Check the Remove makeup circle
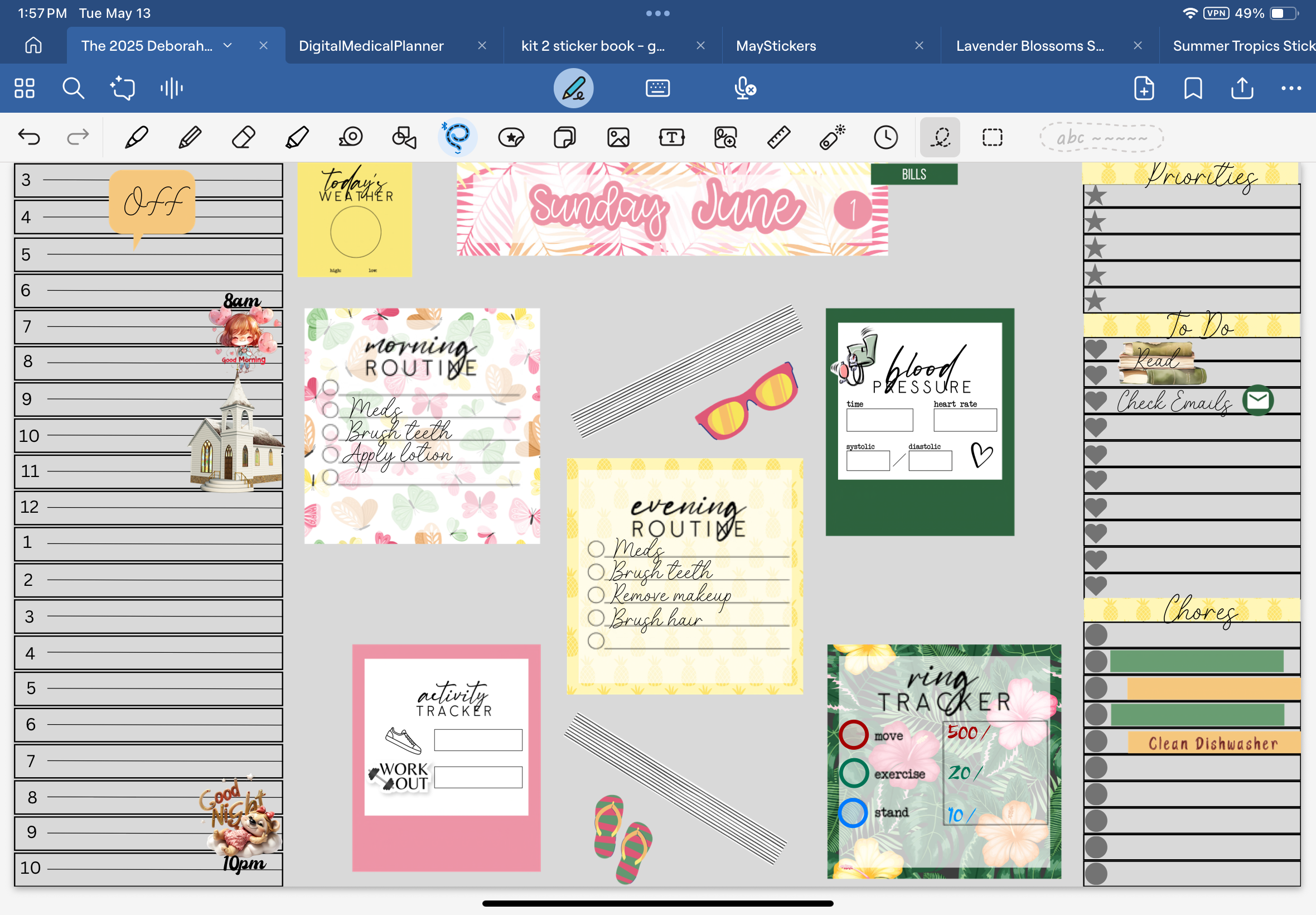 click(596, 595)
